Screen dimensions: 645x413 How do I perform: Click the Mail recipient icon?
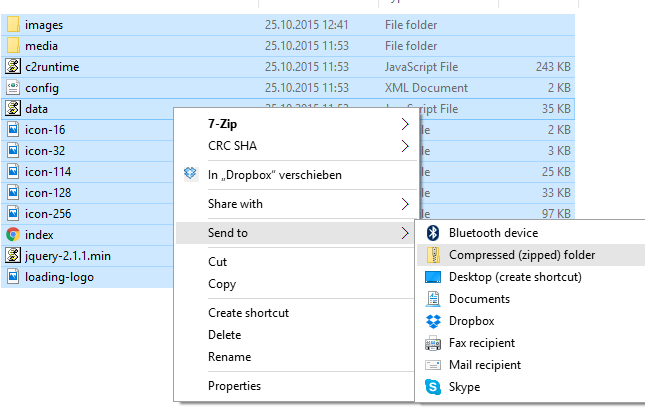point(433,365)
